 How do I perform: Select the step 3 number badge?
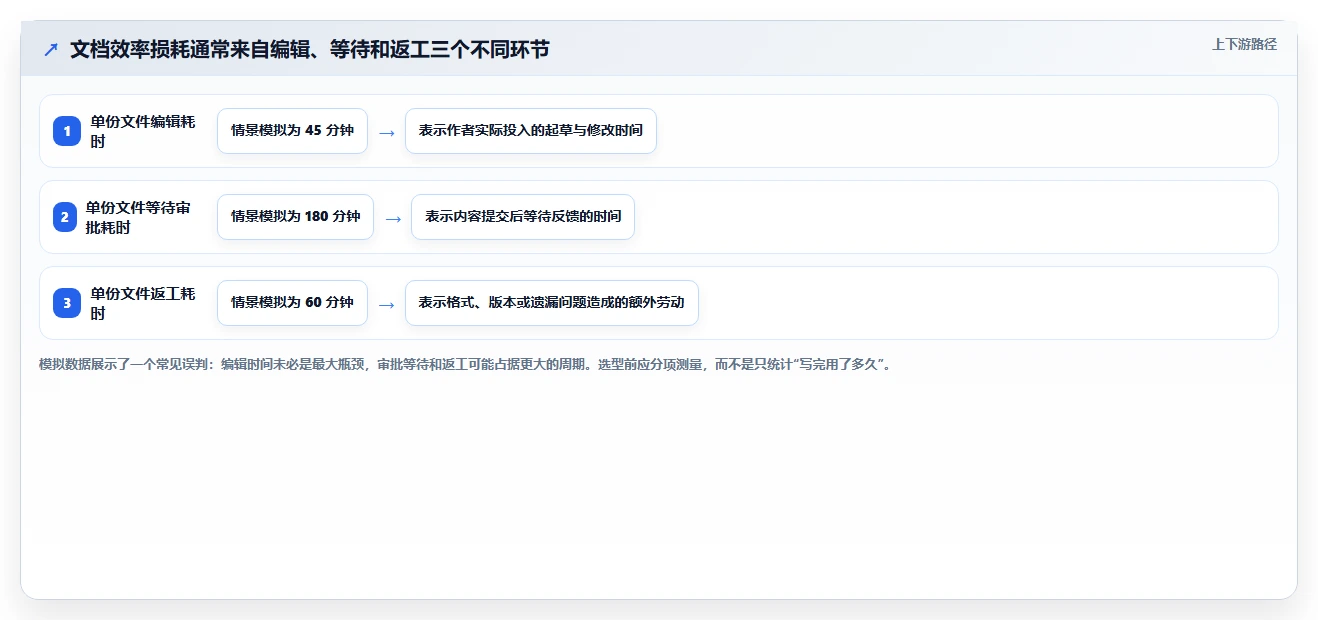coord(67,303)
